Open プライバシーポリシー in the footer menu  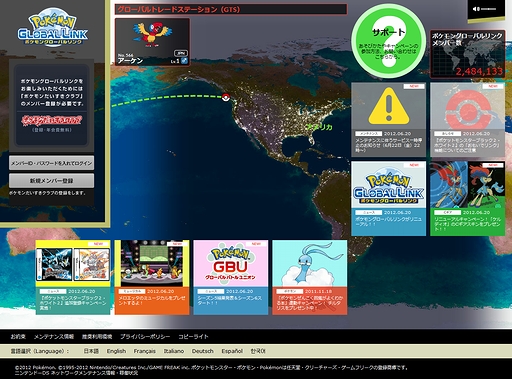point(145,337)
